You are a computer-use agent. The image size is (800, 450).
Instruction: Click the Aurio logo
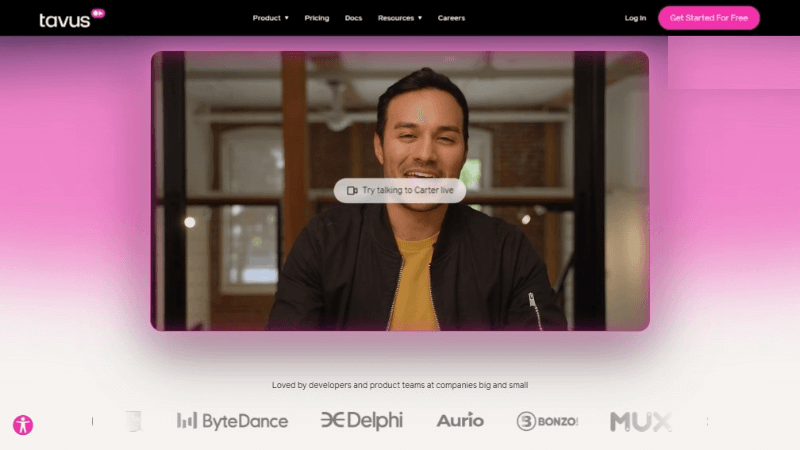coord(460,421)
